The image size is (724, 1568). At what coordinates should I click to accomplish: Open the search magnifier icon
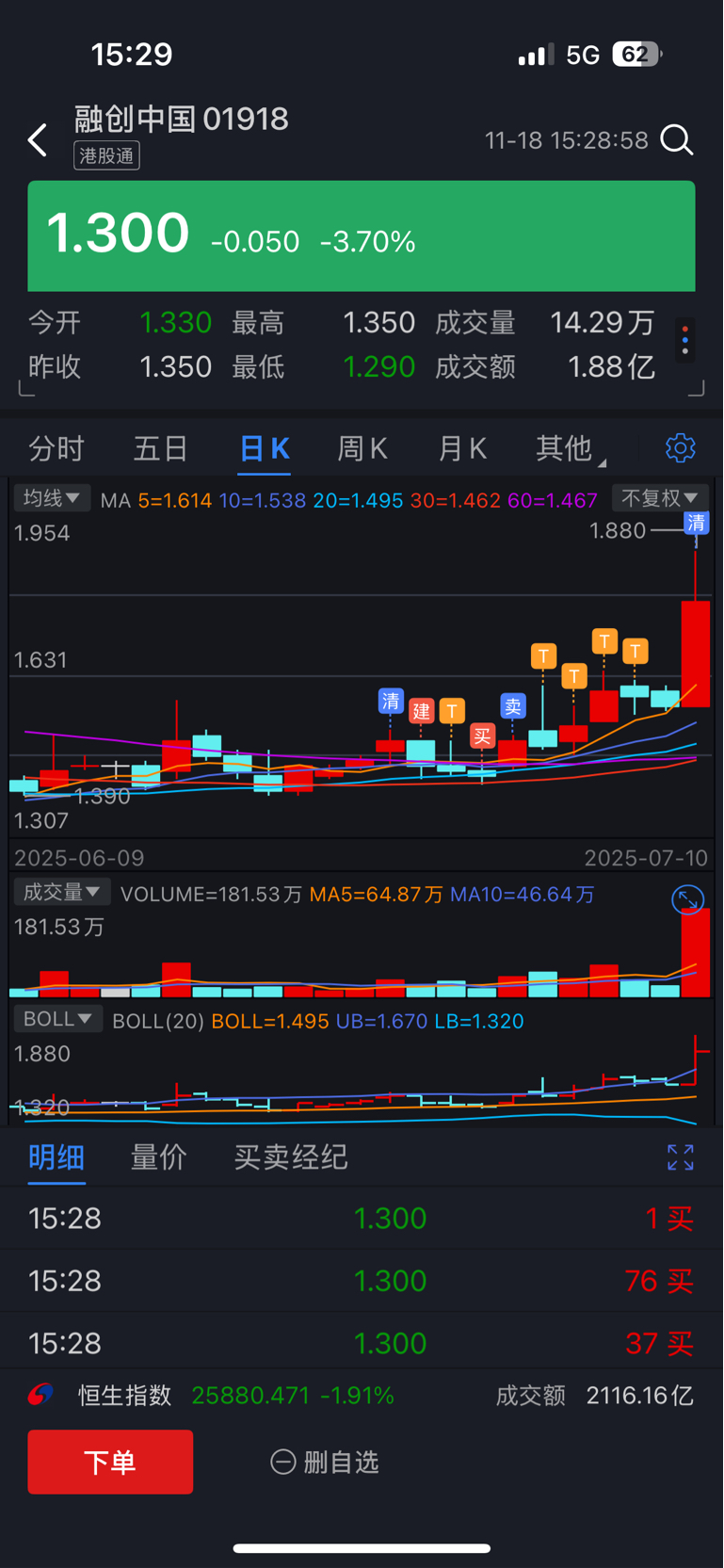tap(677, 140)
